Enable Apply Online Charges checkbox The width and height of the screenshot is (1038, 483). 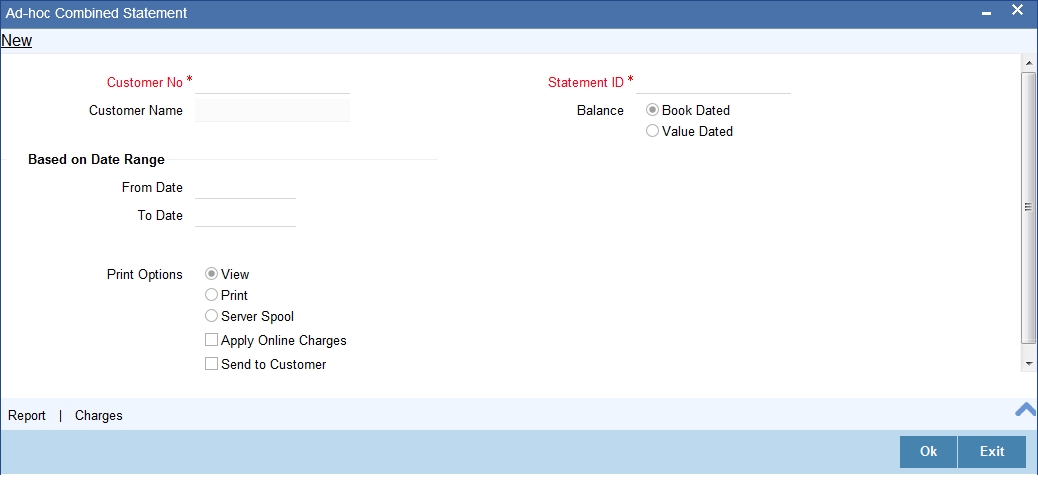211,340
